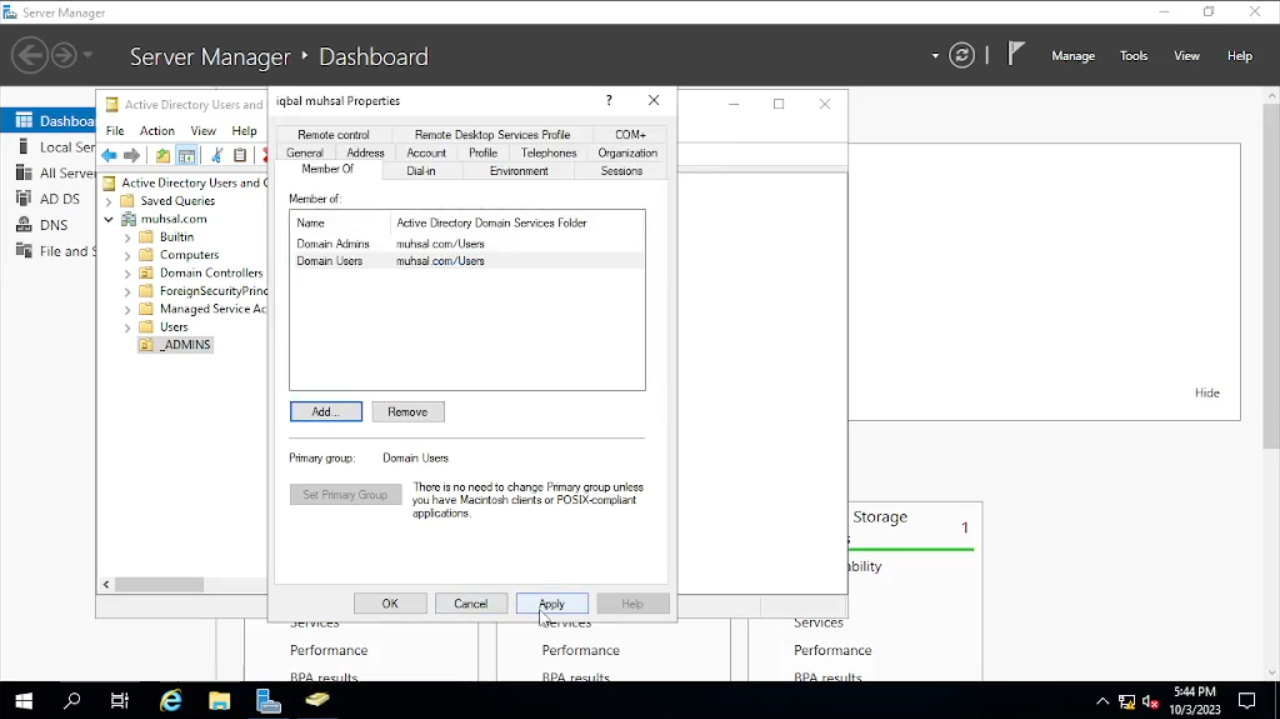Click the Server Manager refresh icon
1280x719 pixels.
[x=962, y=56]
